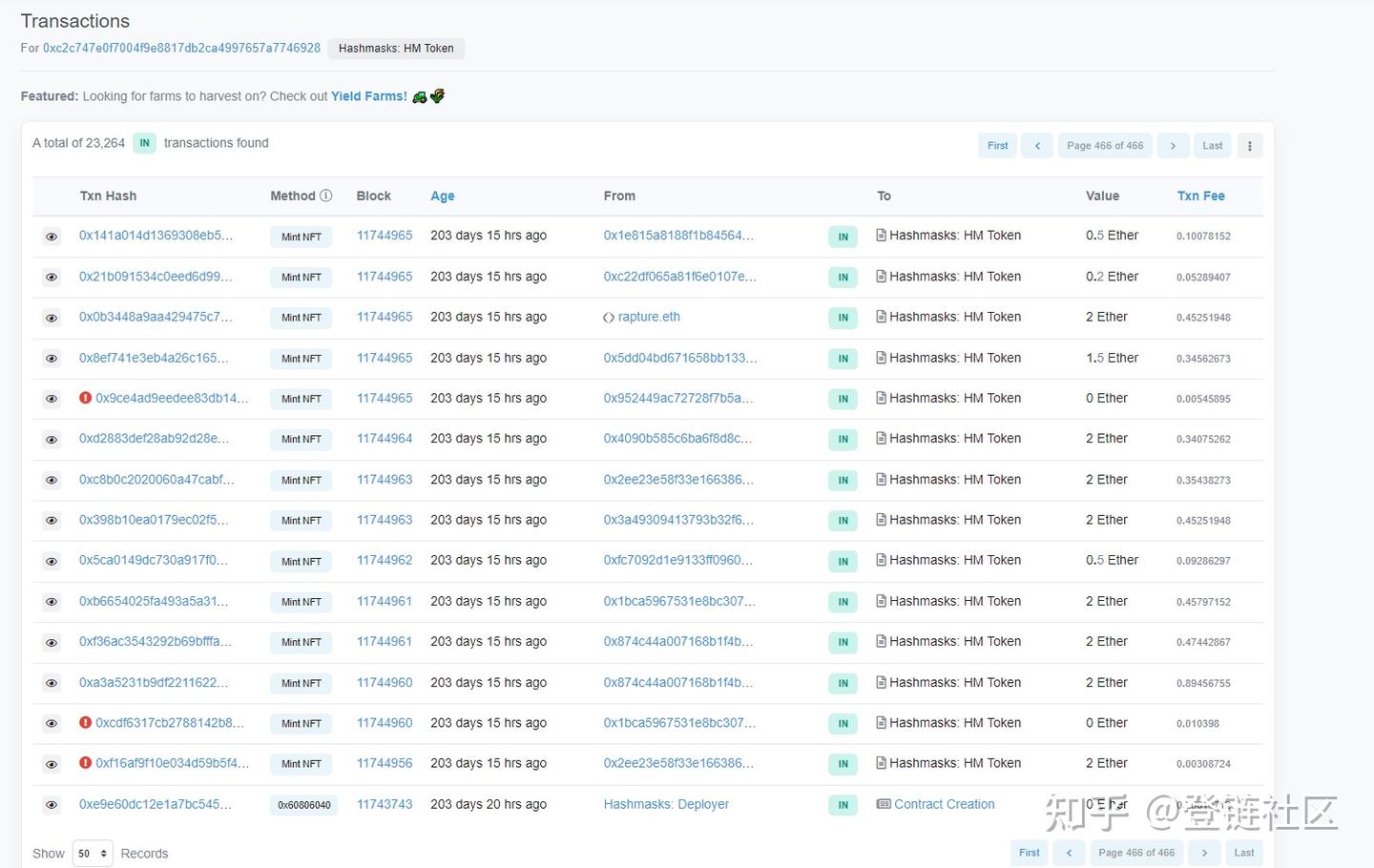Viewport: 1374px width, 868px height.
Task: Click the bottom Last page button
Action: coord(1244,853)
